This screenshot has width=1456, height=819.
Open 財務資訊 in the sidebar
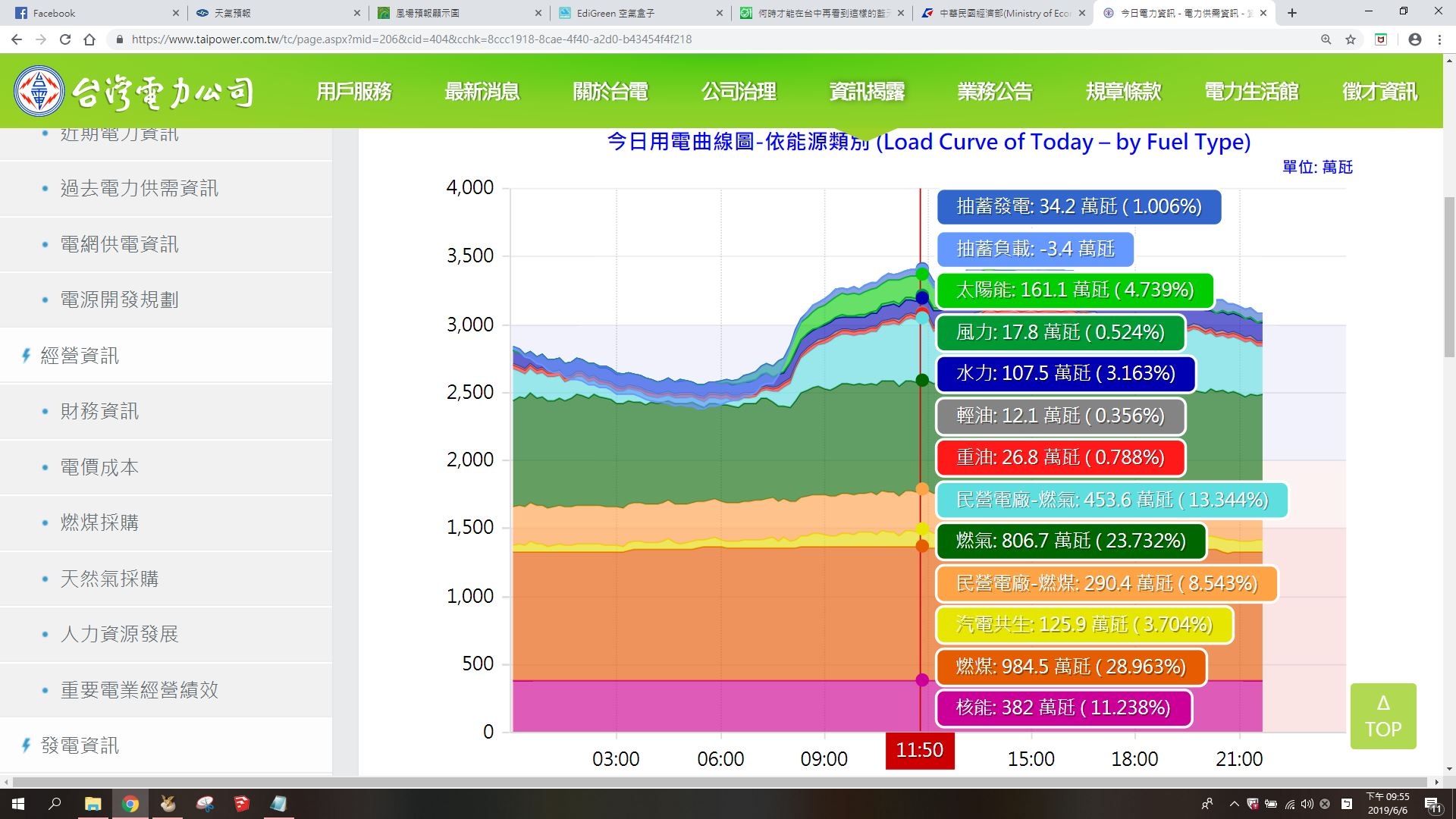(166, 412)
